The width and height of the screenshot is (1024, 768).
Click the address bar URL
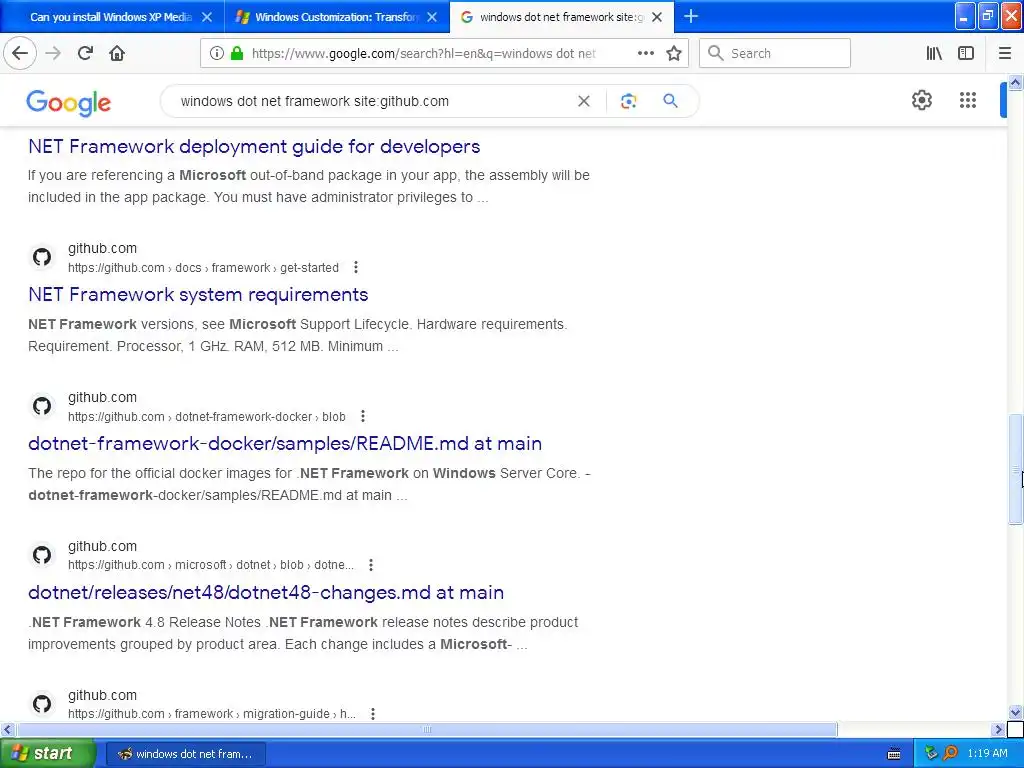click(x=423, y=54)
